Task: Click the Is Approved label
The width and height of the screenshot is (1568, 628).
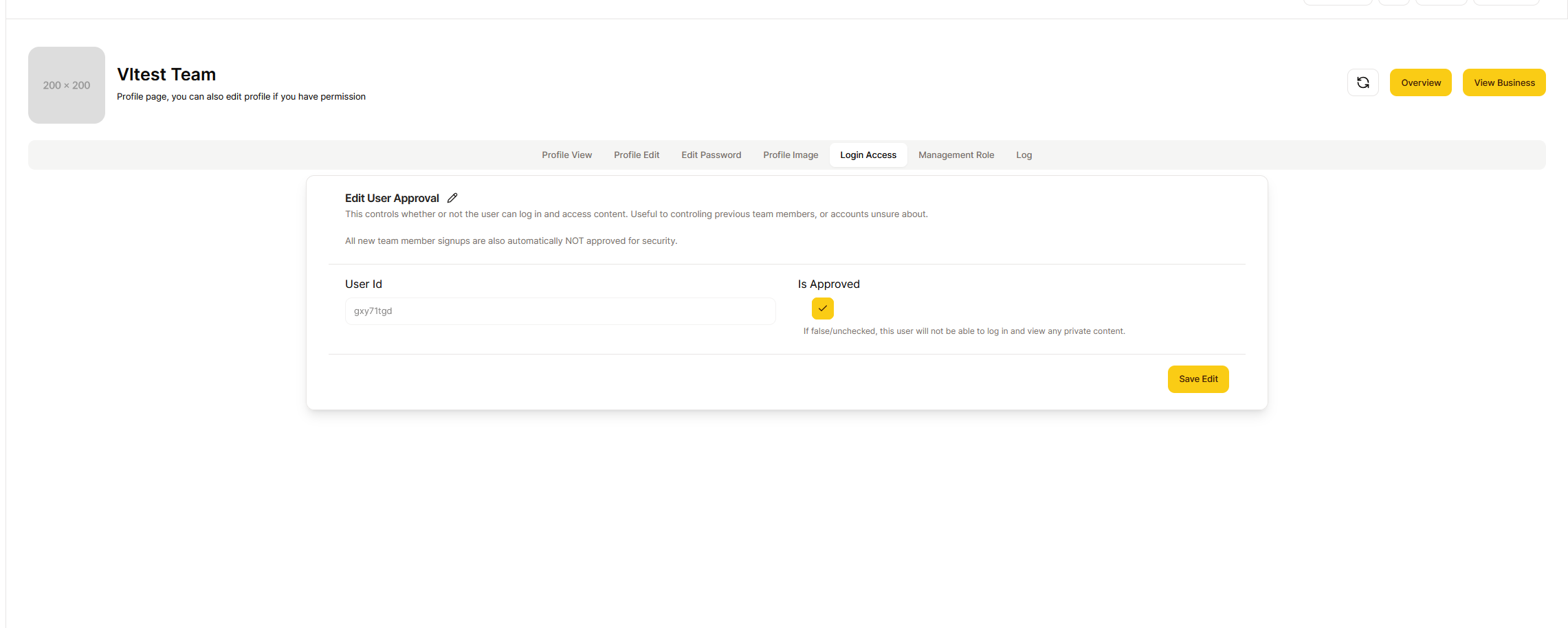Action: [828, 284]
